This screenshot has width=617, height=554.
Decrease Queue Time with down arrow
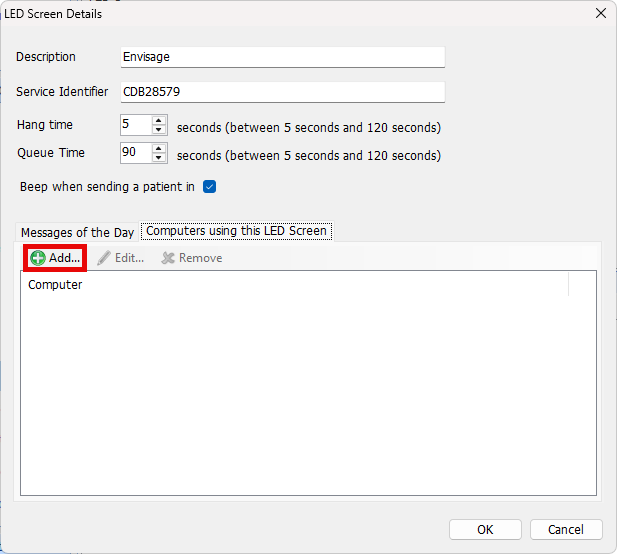pyautogui.click(x=159, y=158)
